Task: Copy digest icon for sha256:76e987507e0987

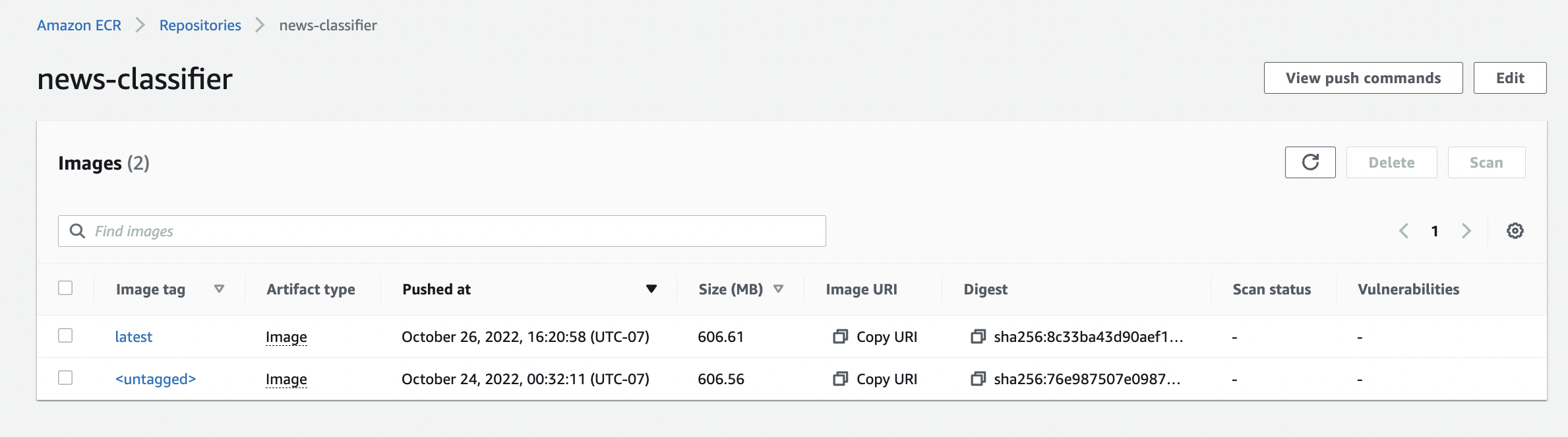Action: click(978, 379)
